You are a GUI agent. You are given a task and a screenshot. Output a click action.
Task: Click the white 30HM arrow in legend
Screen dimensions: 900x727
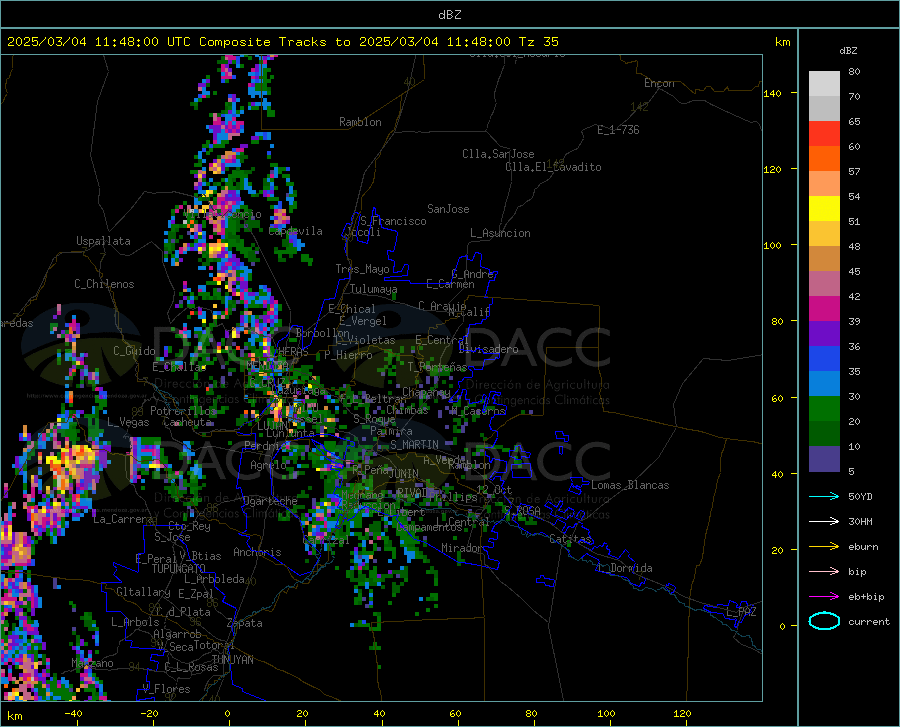[x=824, y=521]
